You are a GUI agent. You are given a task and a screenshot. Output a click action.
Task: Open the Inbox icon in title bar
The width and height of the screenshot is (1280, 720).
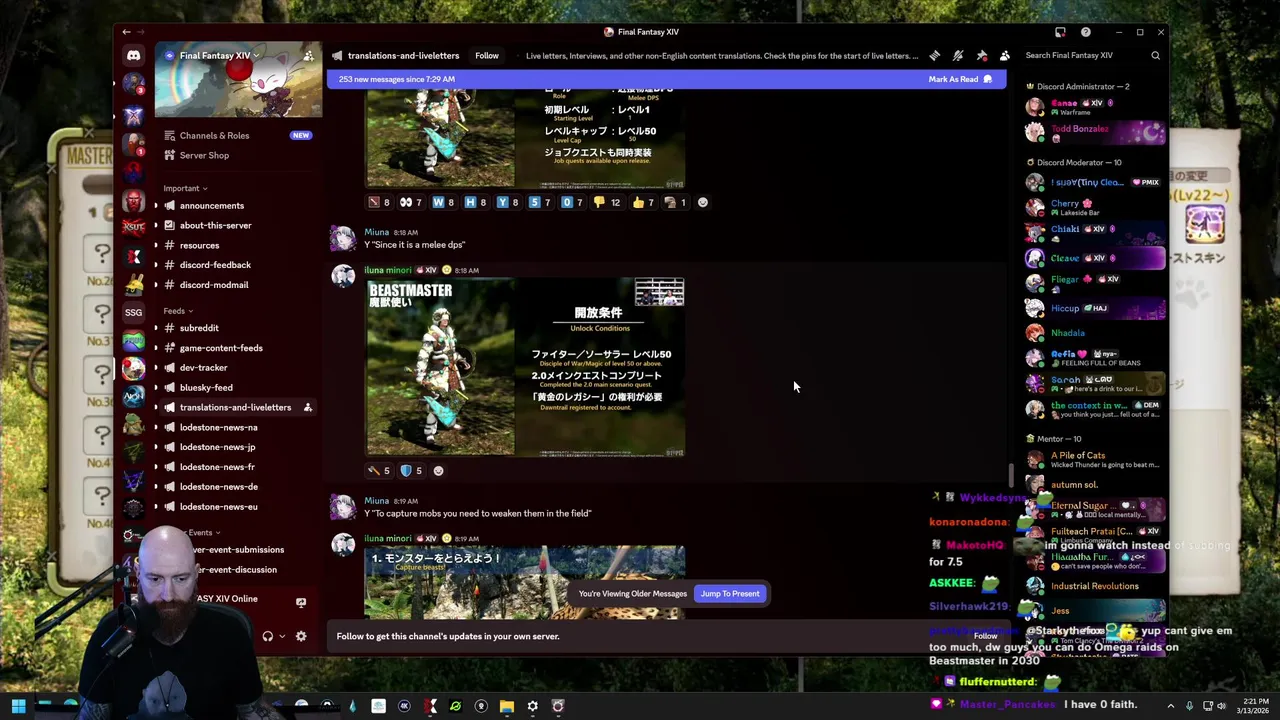[x=1060, y=32]
